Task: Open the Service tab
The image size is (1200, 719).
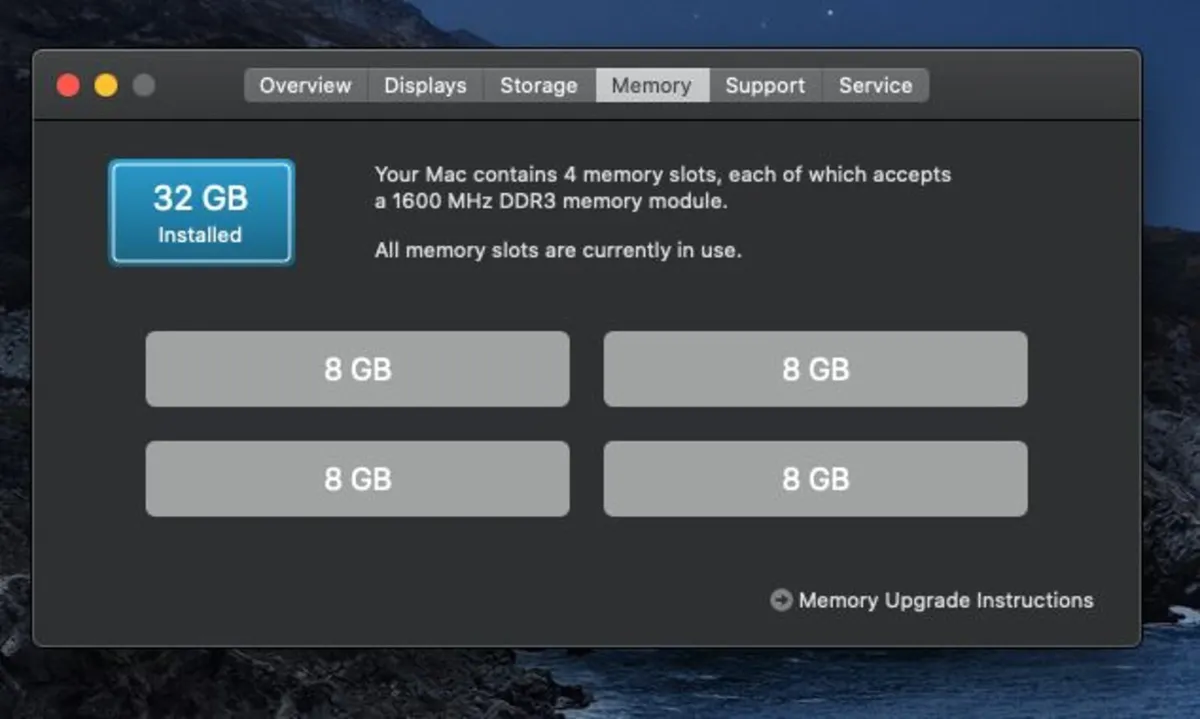Action: pyautogui.click(x=875, y=85)
